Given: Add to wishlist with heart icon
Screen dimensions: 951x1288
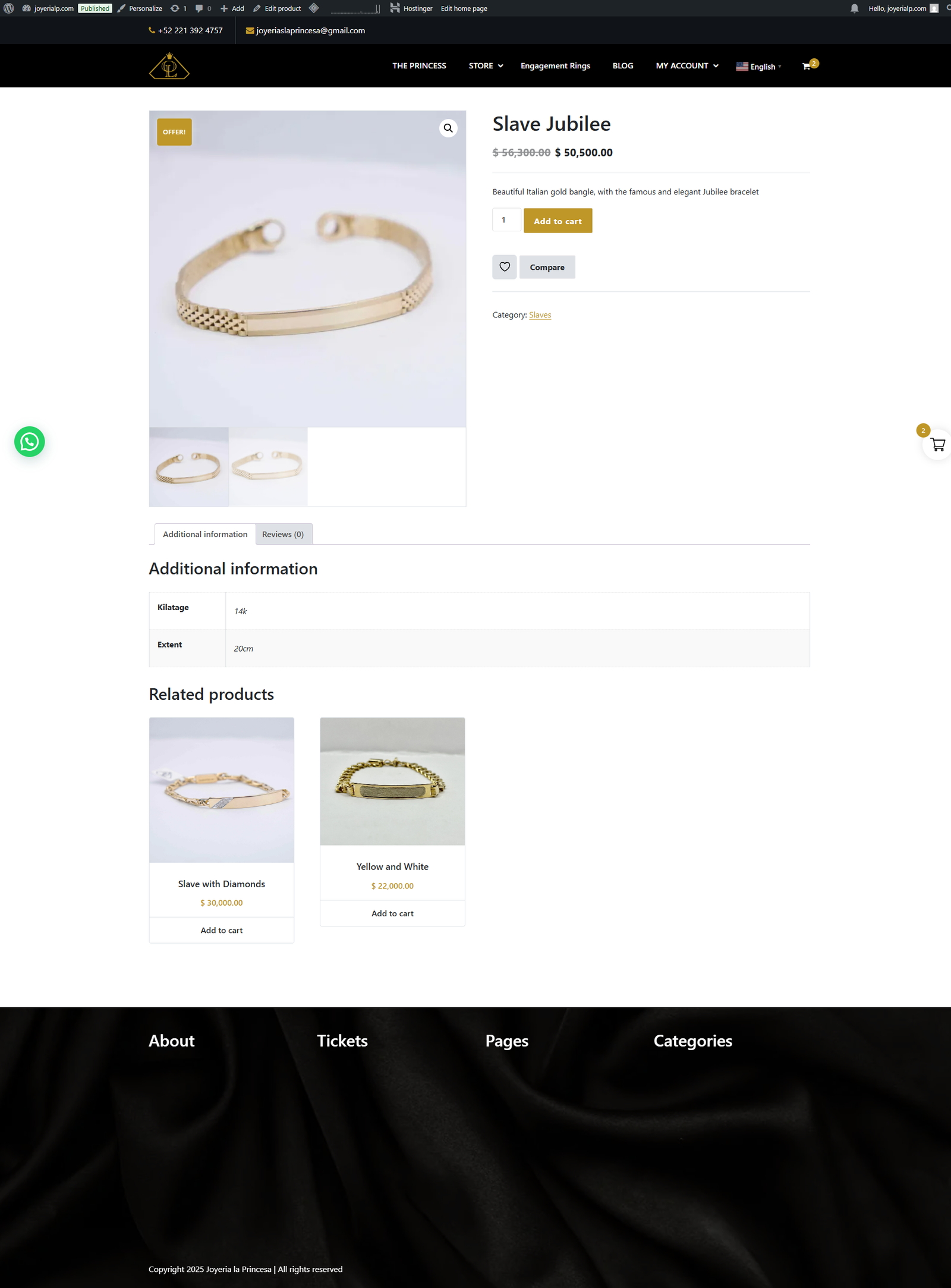Looking at the screenshot, I should 505,267.
